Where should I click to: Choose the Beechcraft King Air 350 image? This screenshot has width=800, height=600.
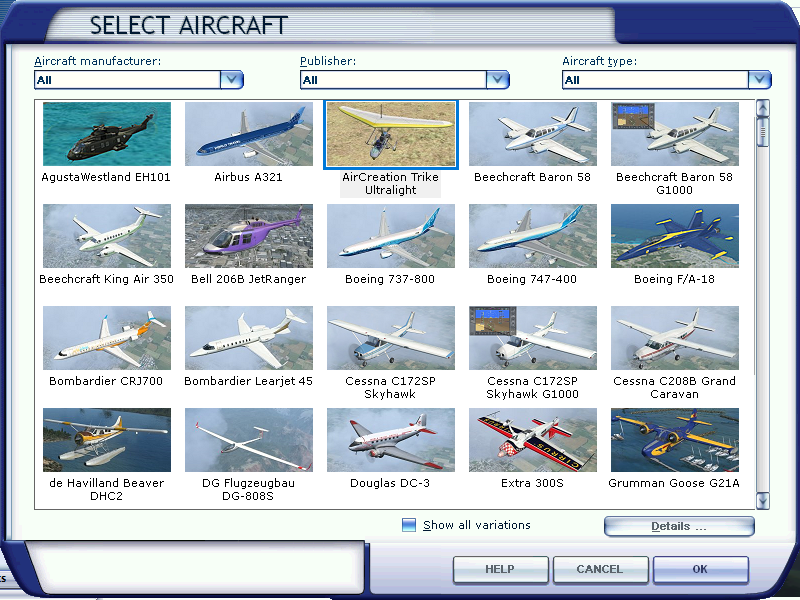tap(107, 236)
